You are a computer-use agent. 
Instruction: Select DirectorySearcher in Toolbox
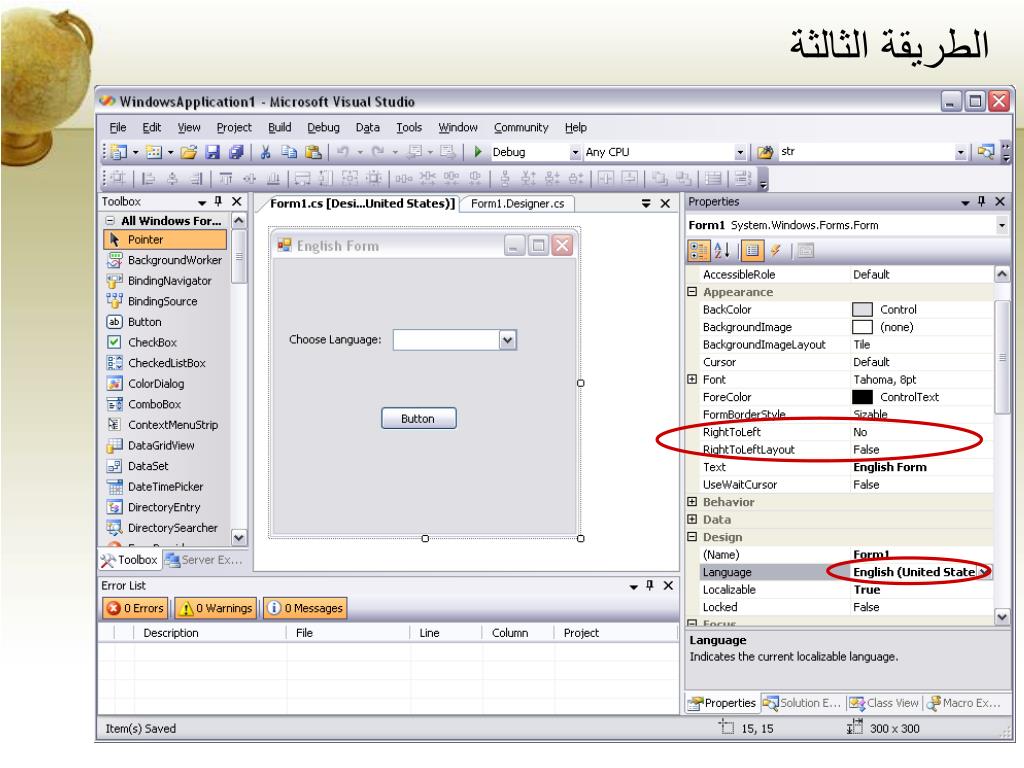165,528
